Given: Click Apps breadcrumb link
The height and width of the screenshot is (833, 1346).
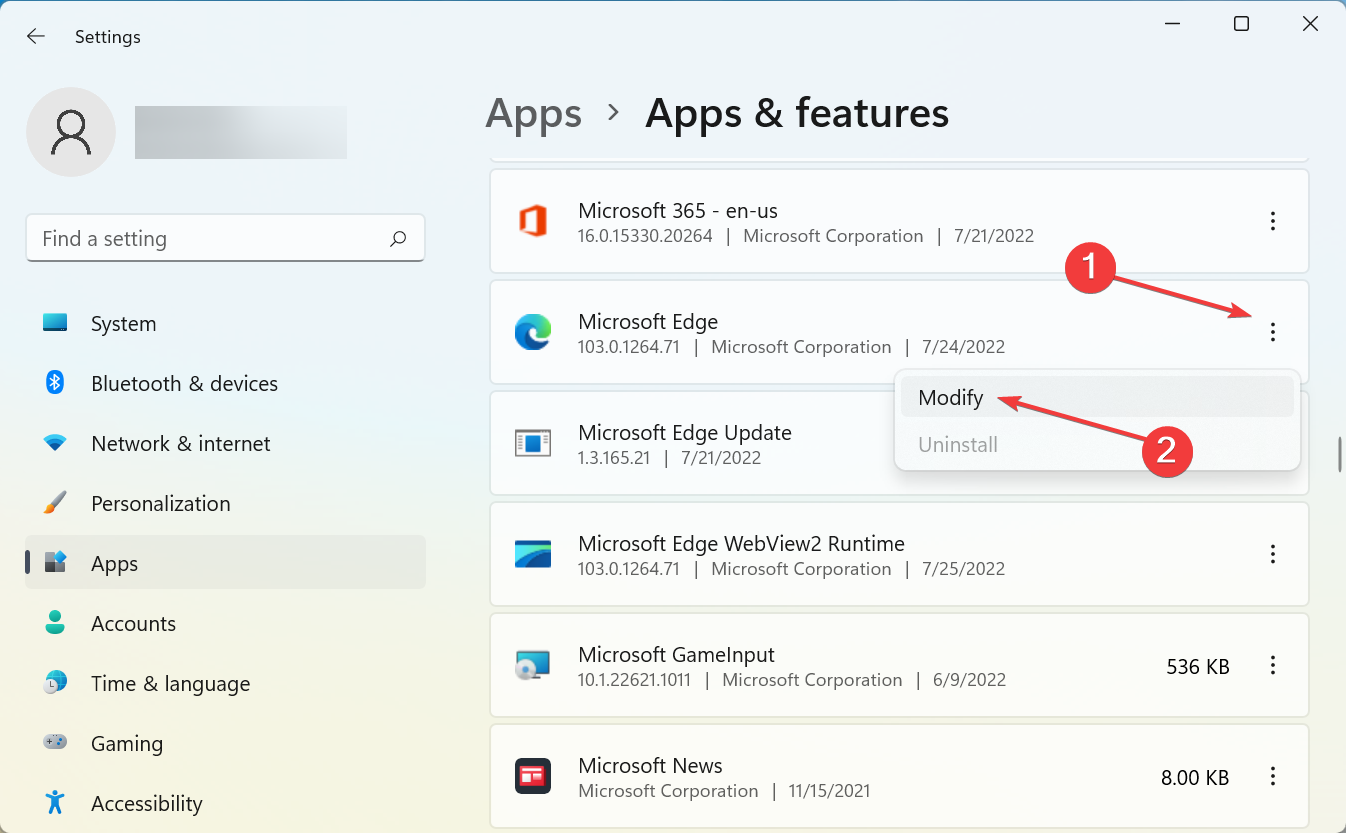Looking at the screenshot, I should 533,113.
